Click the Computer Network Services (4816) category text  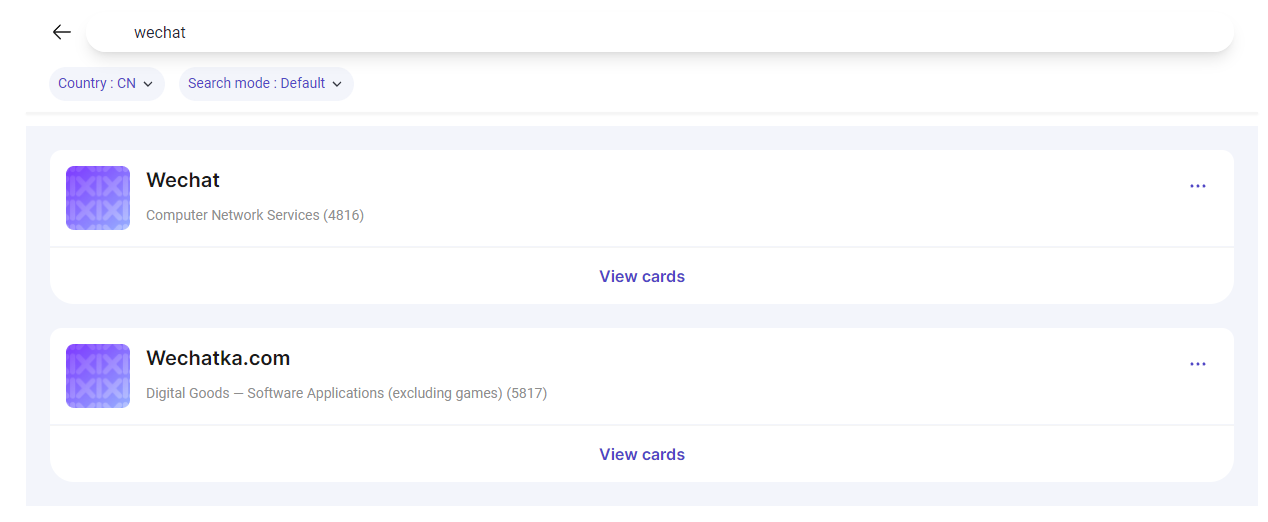pyautogui.click(x=255, y=215)
